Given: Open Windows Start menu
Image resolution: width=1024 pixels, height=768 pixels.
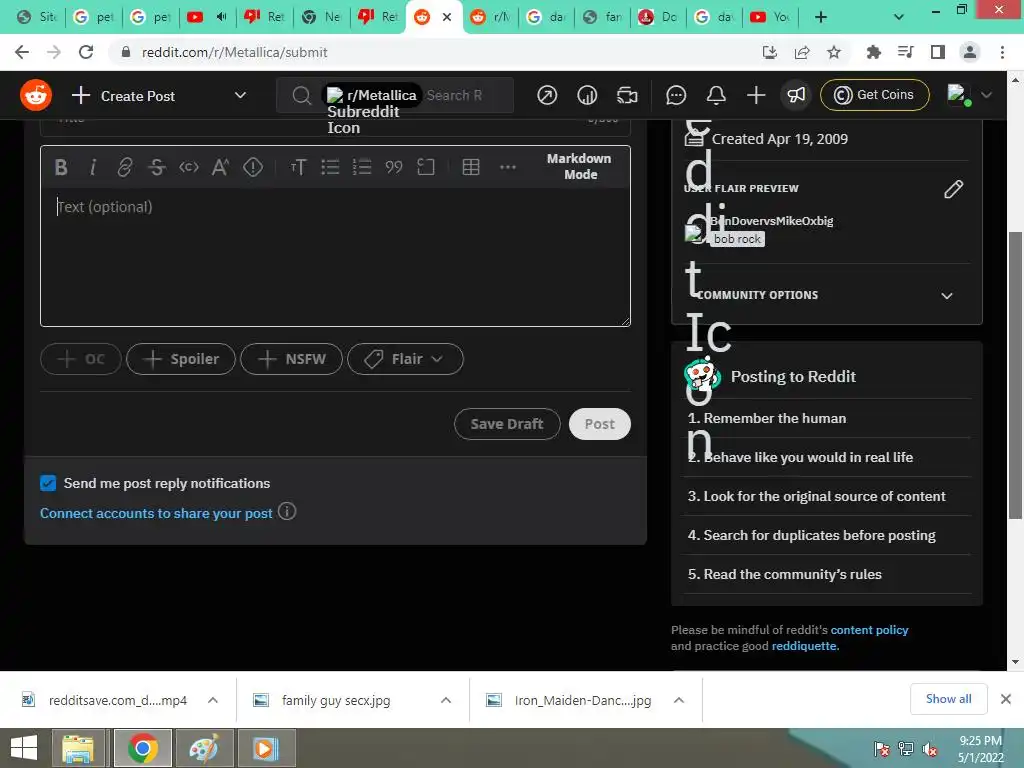Looking at the screenshot, I should click(24, 748).
